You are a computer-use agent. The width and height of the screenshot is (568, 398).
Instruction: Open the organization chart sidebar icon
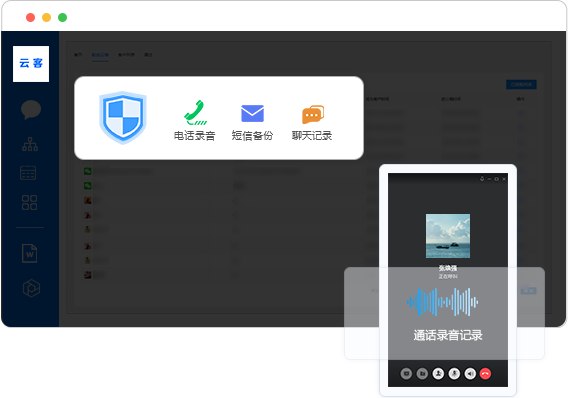coord(30,144)
